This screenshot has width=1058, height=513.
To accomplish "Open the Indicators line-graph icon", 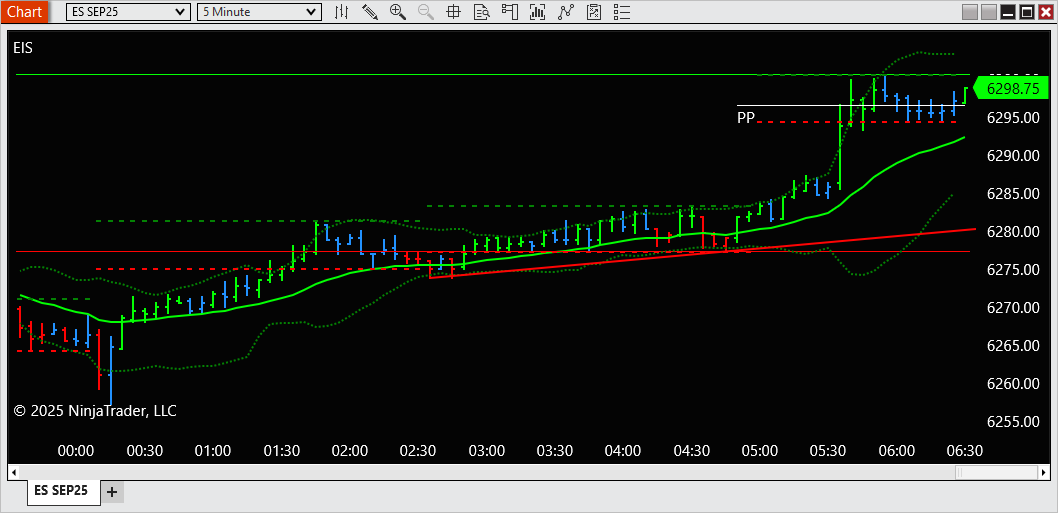I will [x=566, y=11].
